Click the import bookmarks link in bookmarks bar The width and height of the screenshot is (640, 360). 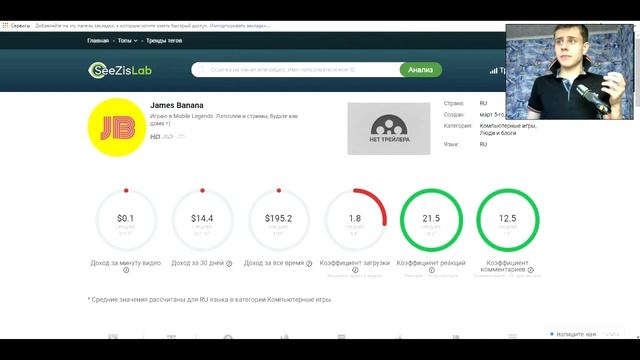[240, 26]
